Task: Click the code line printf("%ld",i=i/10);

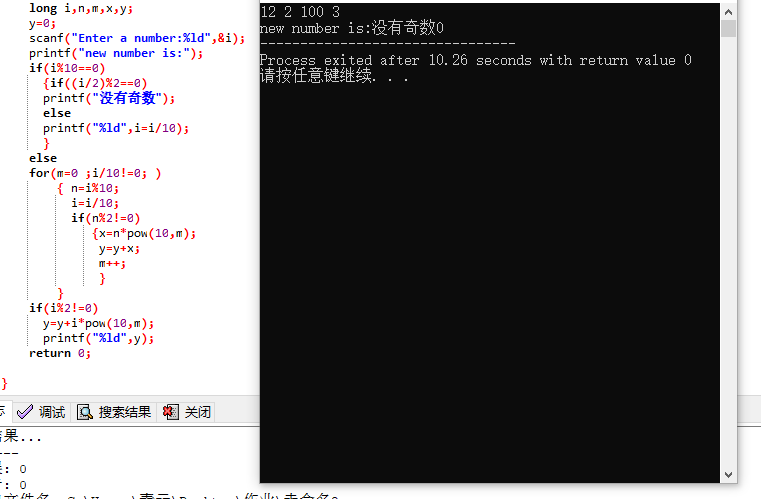Action: (x=116, y=128)
